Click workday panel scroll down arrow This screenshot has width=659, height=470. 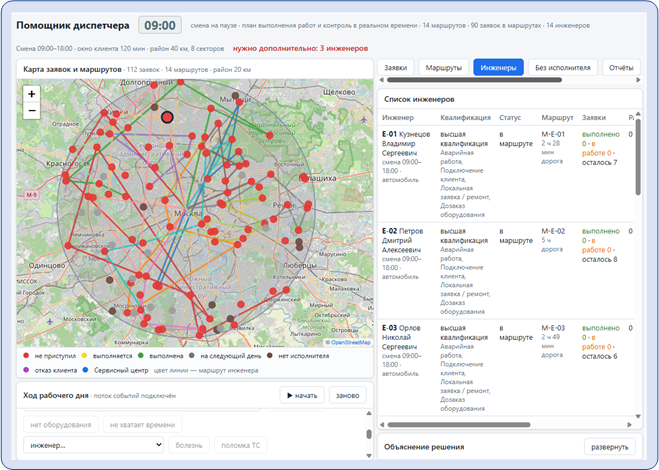coord(369,456)
